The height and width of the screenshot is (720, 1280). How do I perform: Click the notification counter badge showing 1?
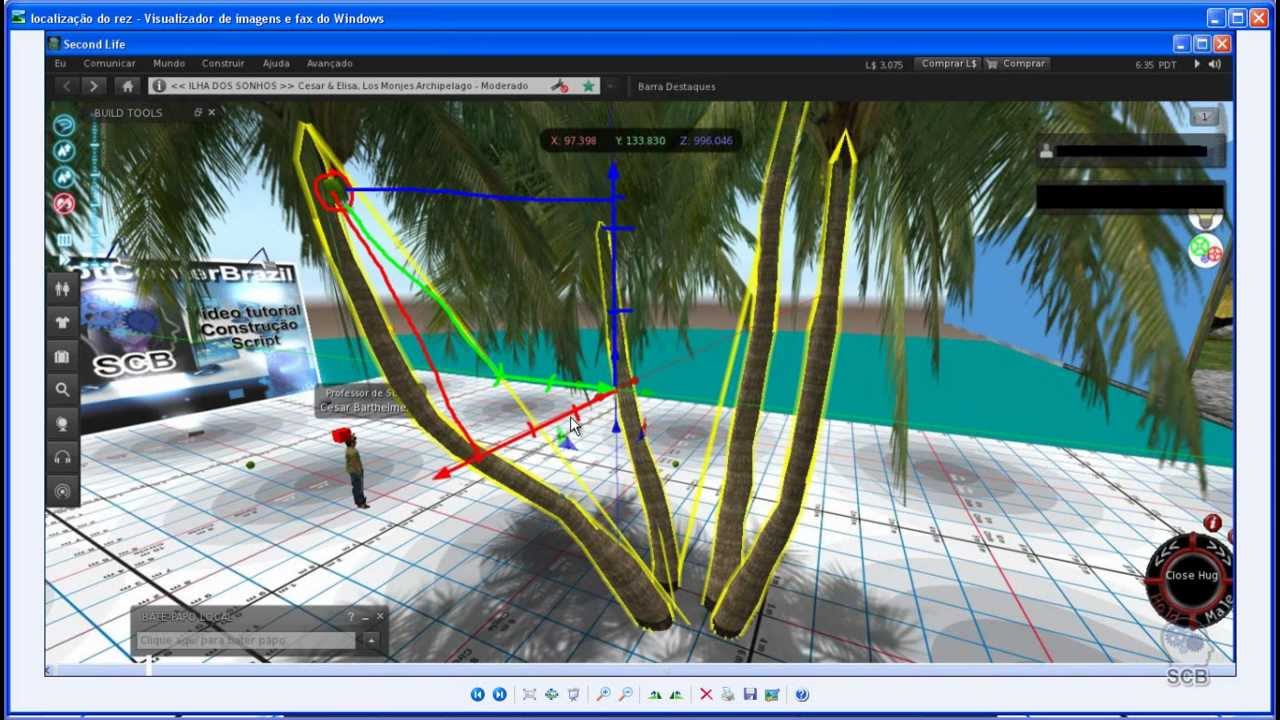[1204, 117]
